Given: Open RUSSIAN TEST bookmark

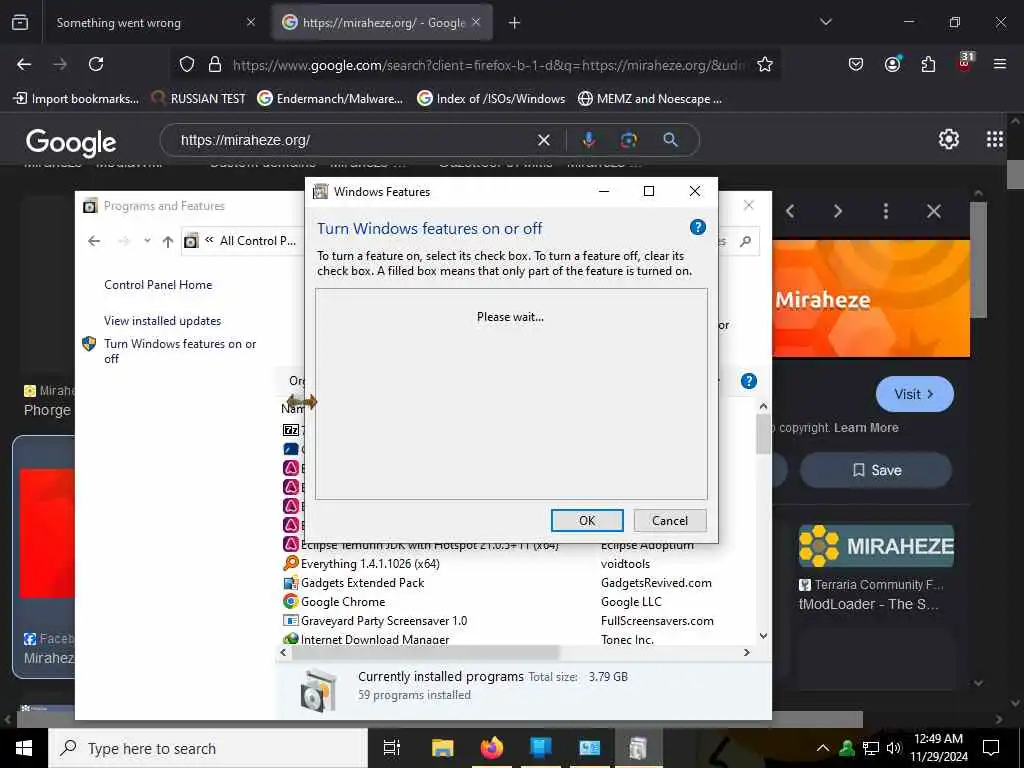Looking at the screenshot, I should click(x=199, y=99).
